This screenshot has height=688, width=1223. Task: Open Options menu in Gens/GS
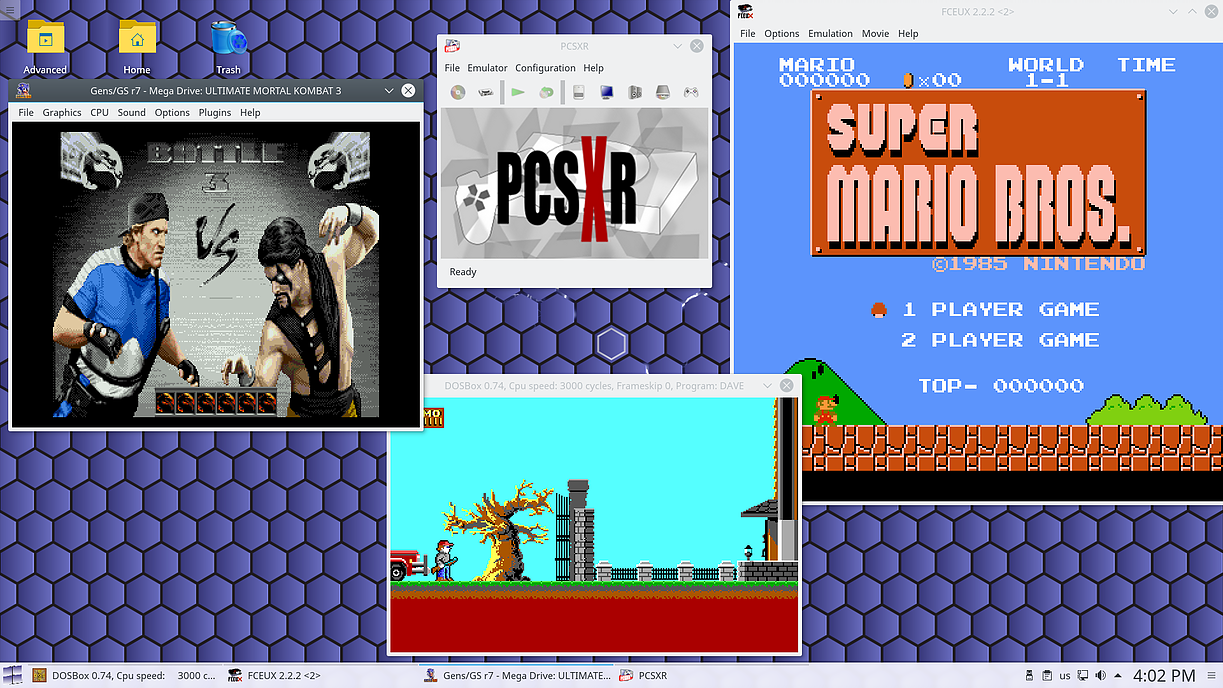(x=172, y=112)
